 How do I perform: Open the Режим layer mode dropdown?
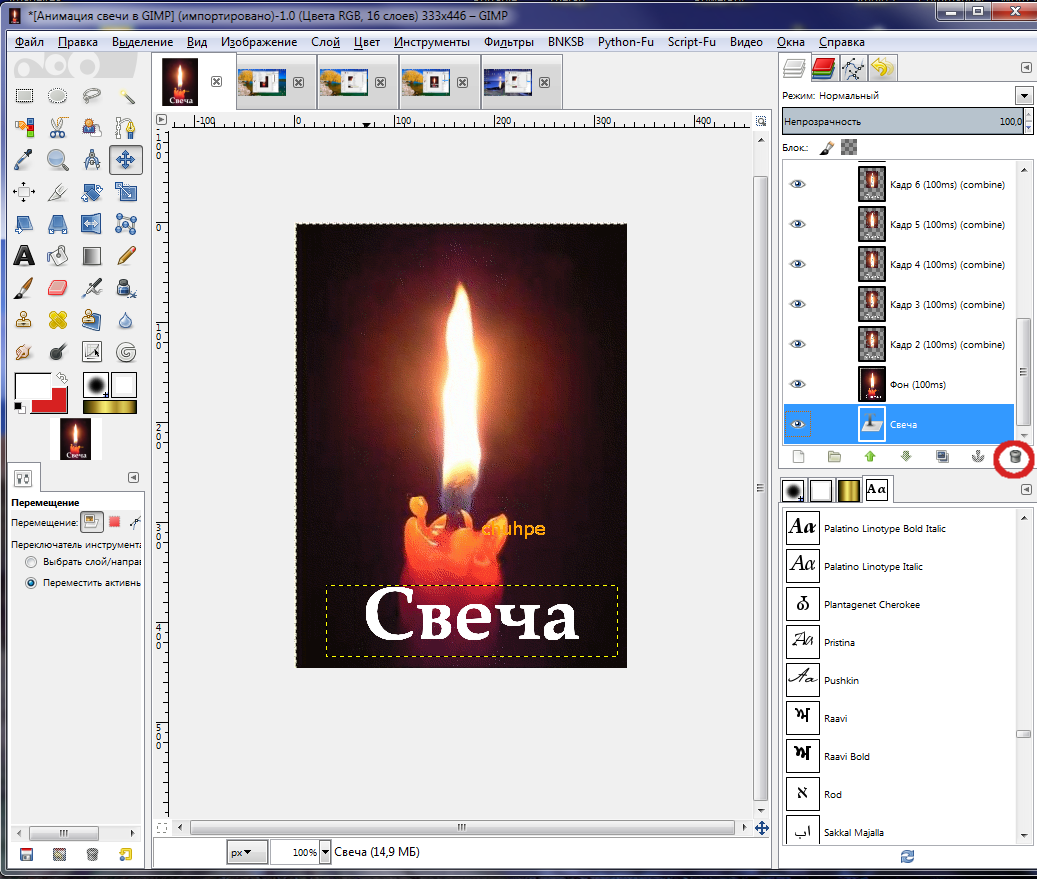pyautogui.click(x=1023, y=96)
